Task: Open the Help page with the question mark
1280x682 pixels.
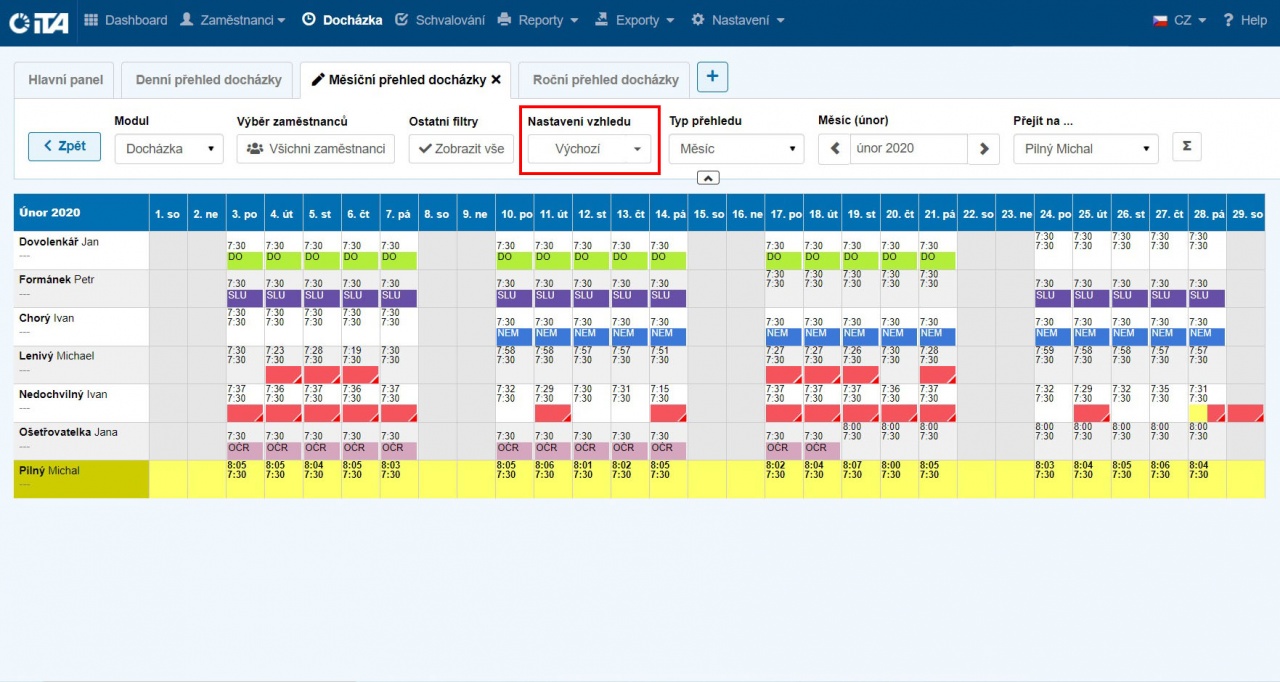Action: [1244, 20]
